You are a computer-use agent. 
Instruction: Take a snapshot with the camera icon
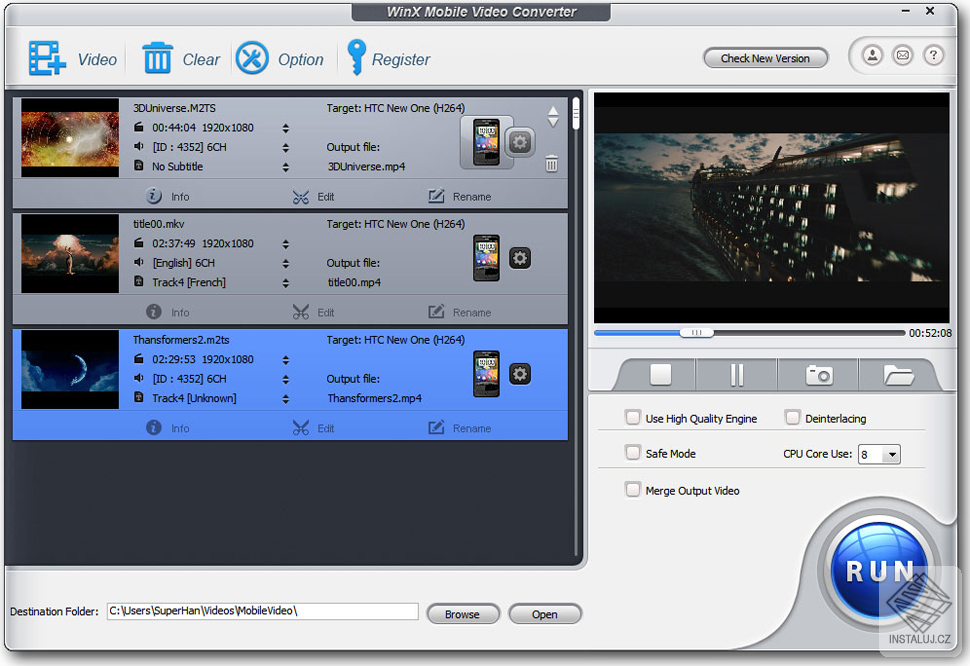pyautogui.click(x=818, y=373)
